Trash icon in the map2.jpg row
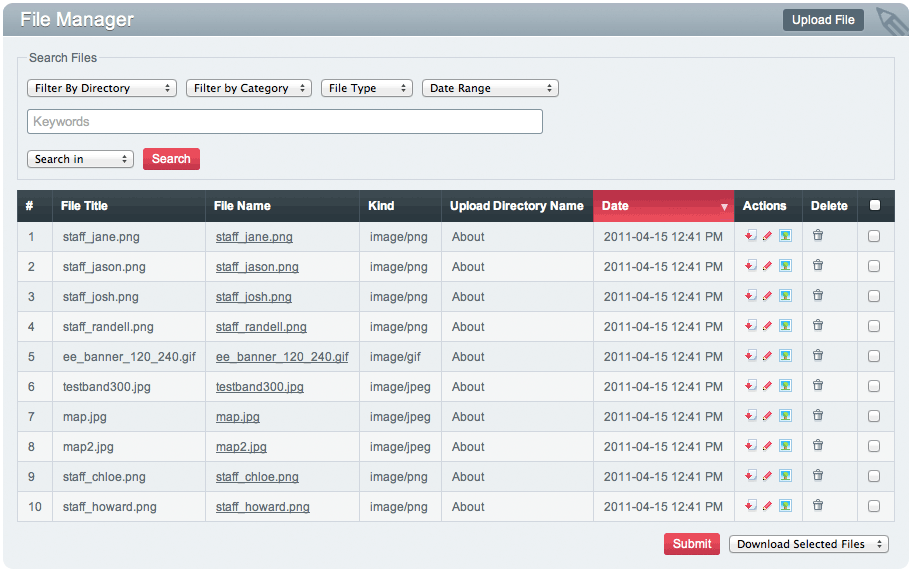The image size is (912, 571). pos(818,445)
